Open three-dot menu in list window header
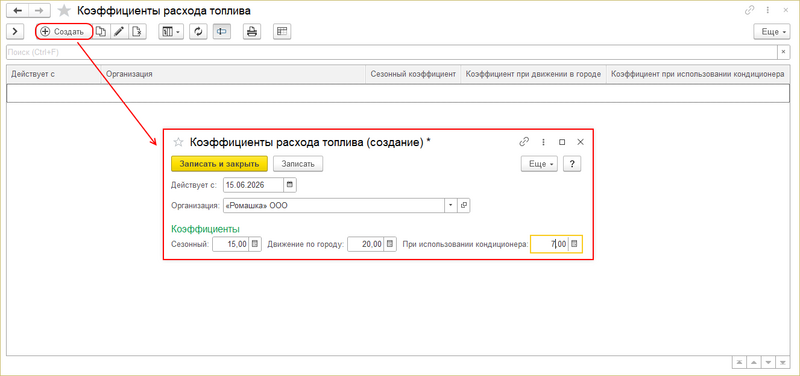 pyautogui.click(x=767, y=10)
